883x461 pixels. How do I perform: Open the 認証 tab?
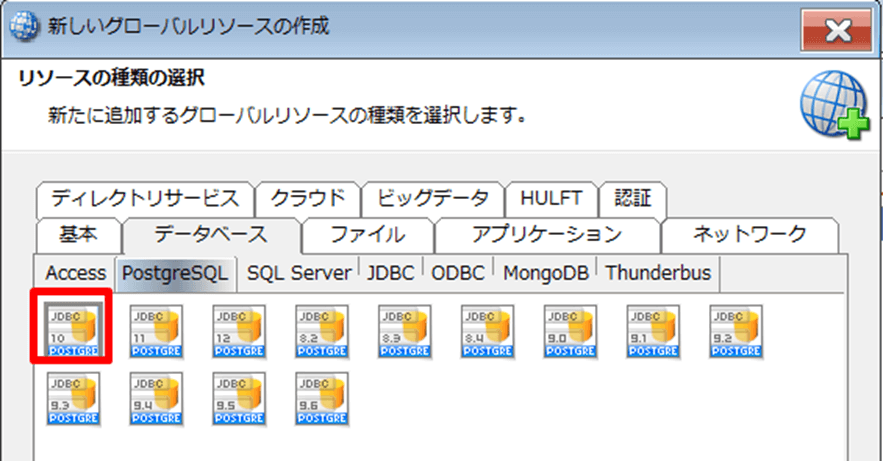(632, 199)
